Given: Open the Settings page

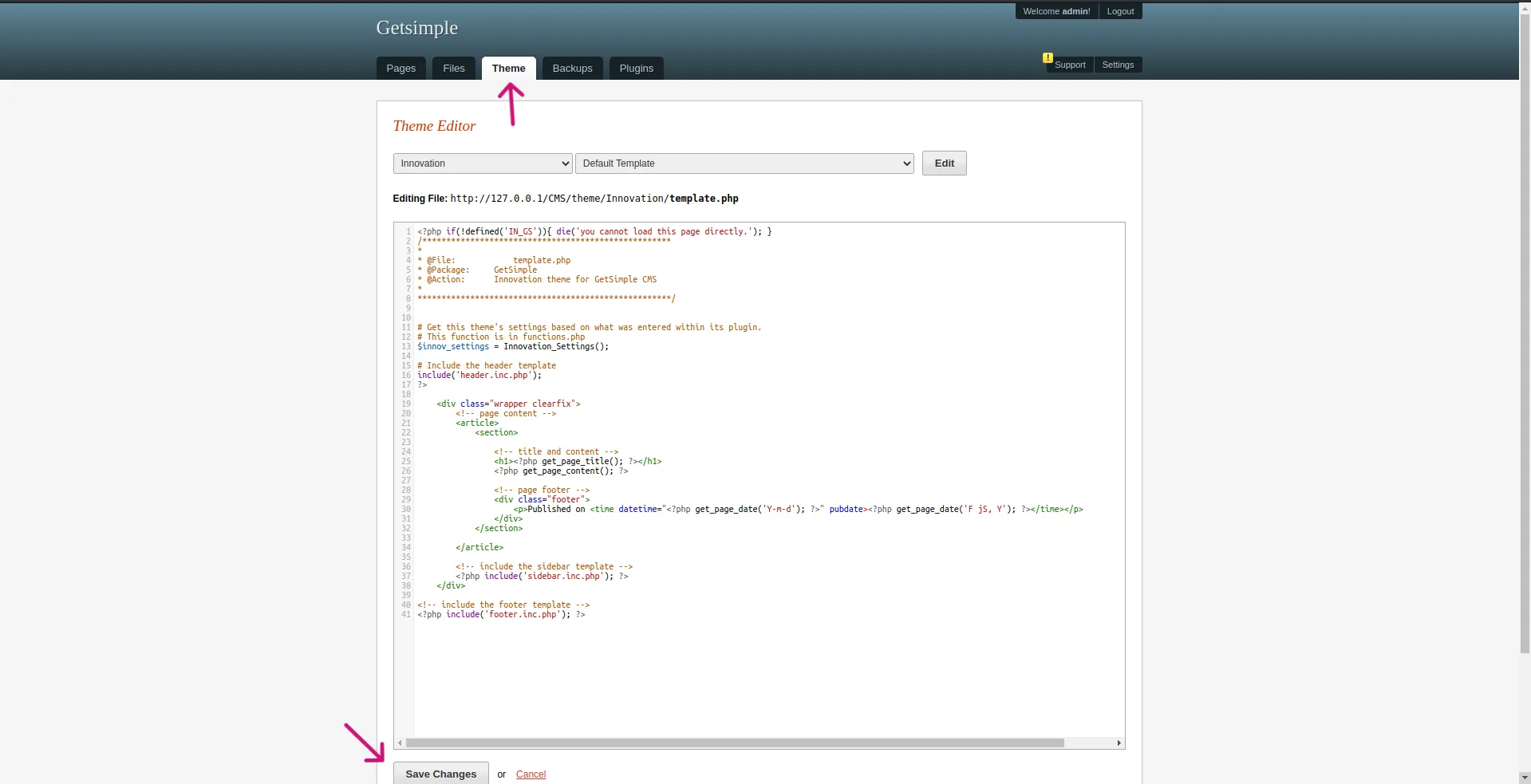Looking at the screenshot, I should coord(1118,65).
